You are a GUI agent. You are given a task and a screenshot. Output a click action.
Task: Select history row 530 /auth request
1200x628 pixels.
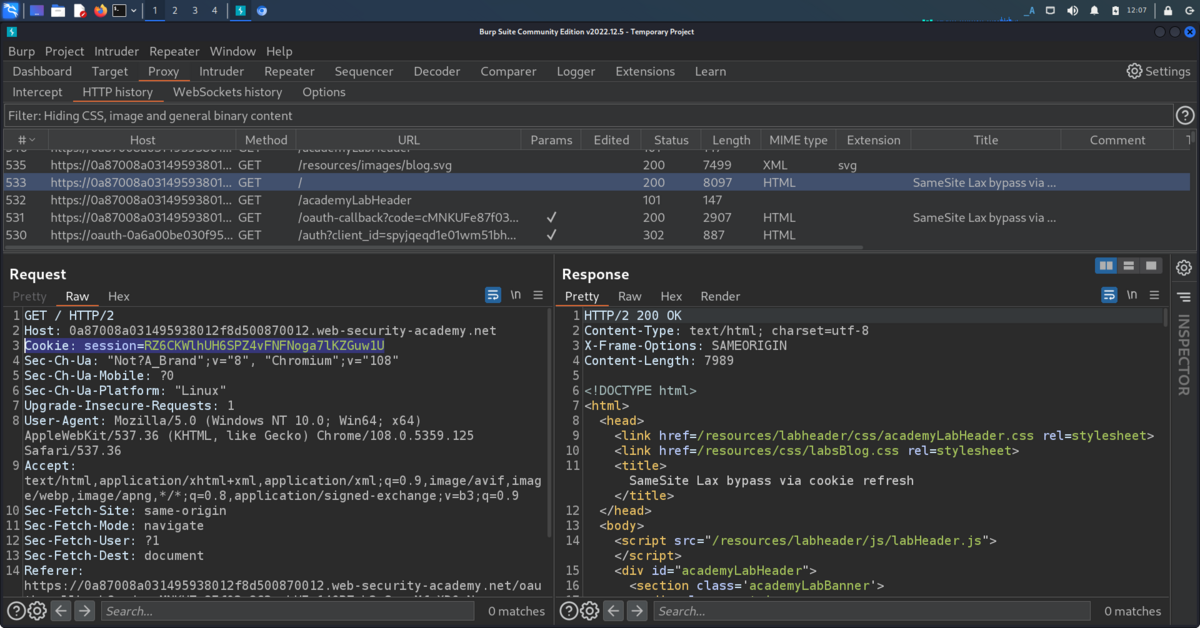597,235
